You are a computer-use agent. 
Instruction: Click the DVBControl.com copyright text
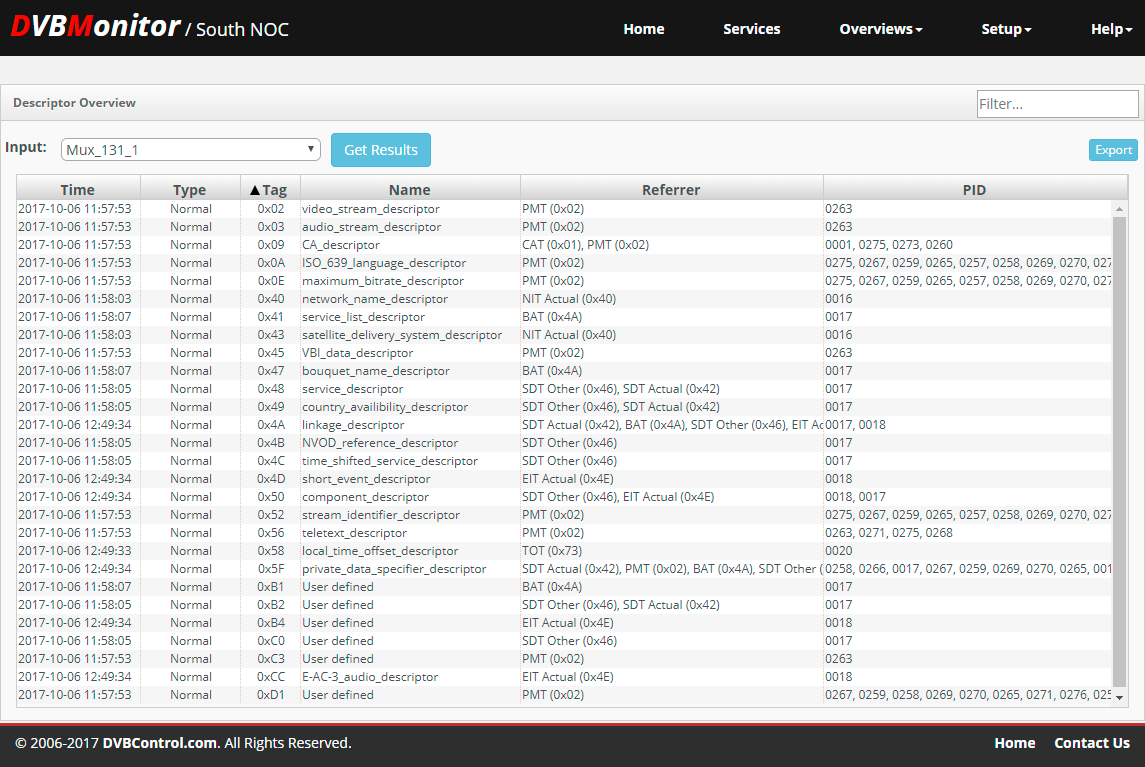(x=159, y=743)
